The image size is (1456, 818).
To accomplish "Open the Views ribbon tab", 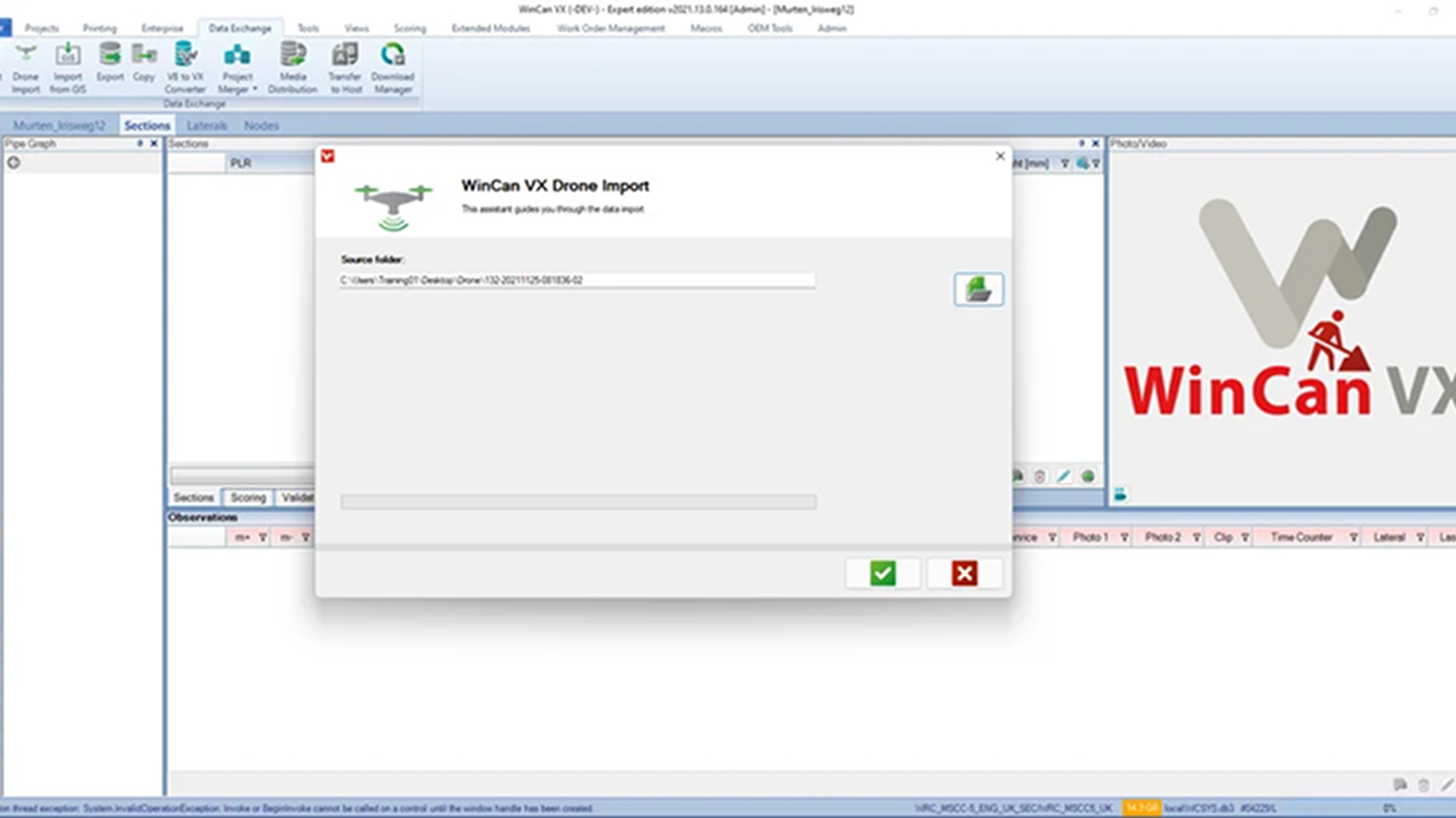I will 356,29.
